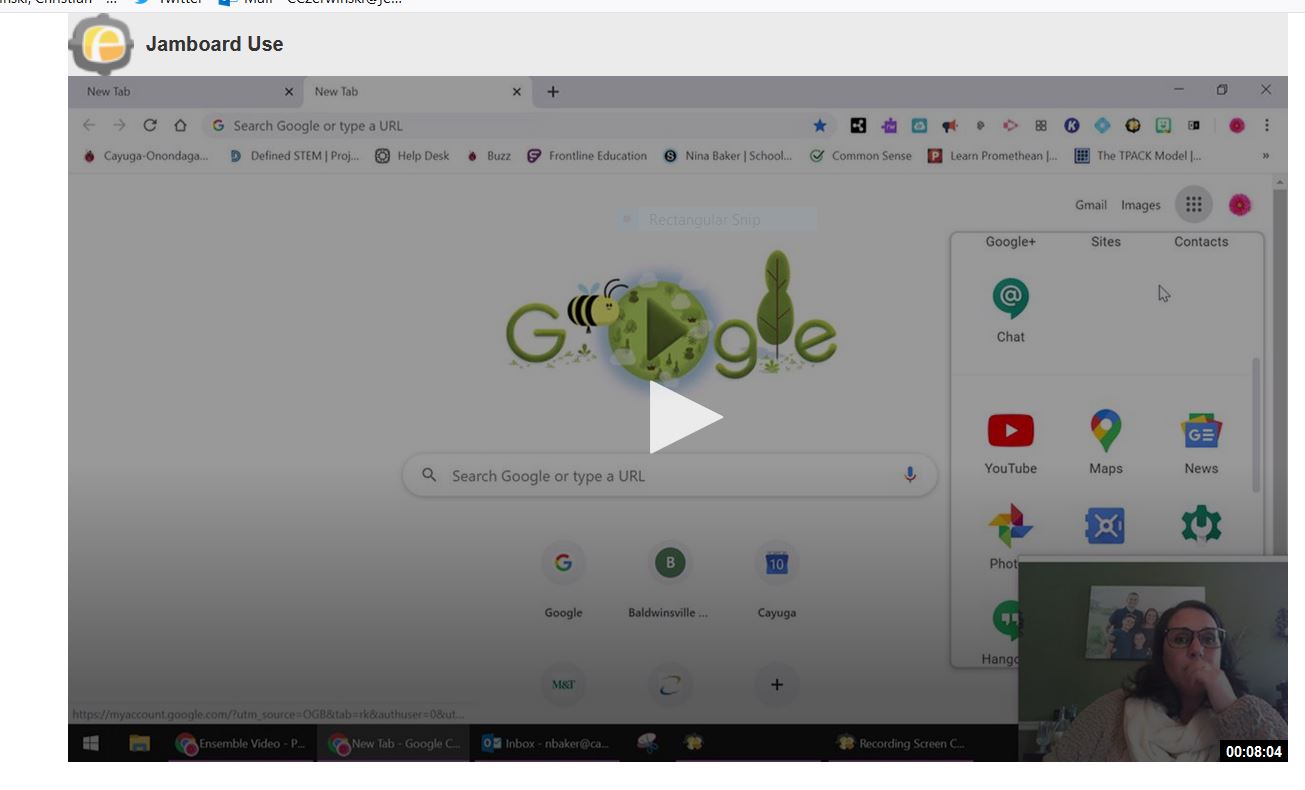The width and height of the screenshot is (1305, 790).
Task: Open the Buzz bookmark
Action: pos(488,156)
